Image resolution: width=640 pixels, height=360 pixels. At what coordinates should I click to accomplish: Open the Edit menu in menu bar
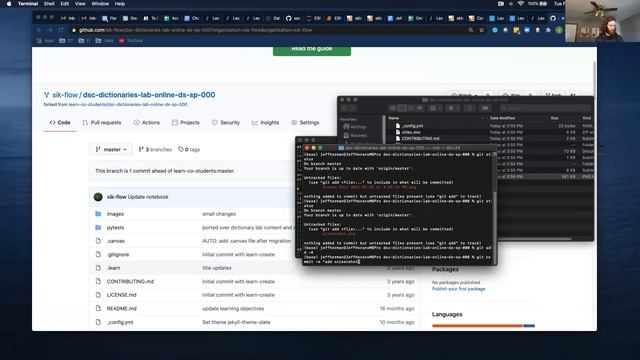pos(64,4)
